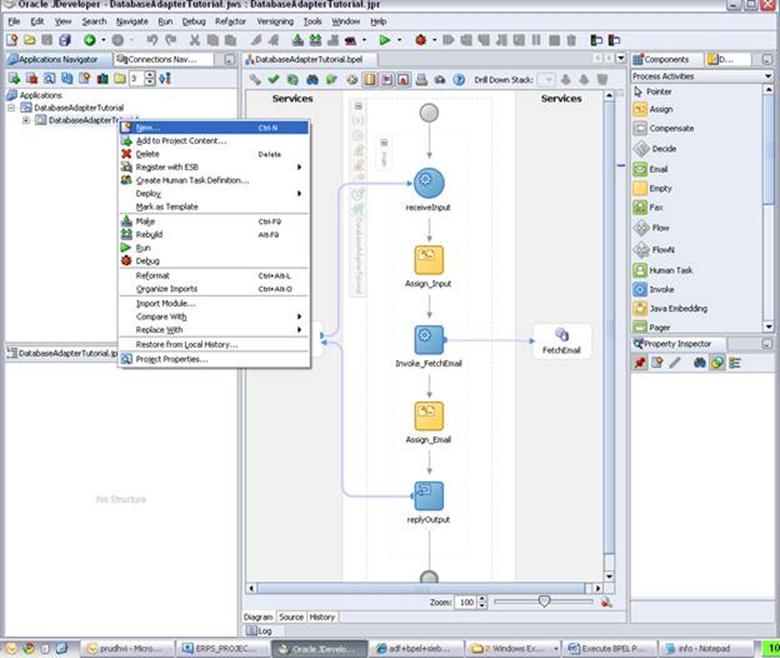Click the Components palette scroll-down arrow
The width and height of the screenshot is (780, 658).
click(x=769, y=327)
